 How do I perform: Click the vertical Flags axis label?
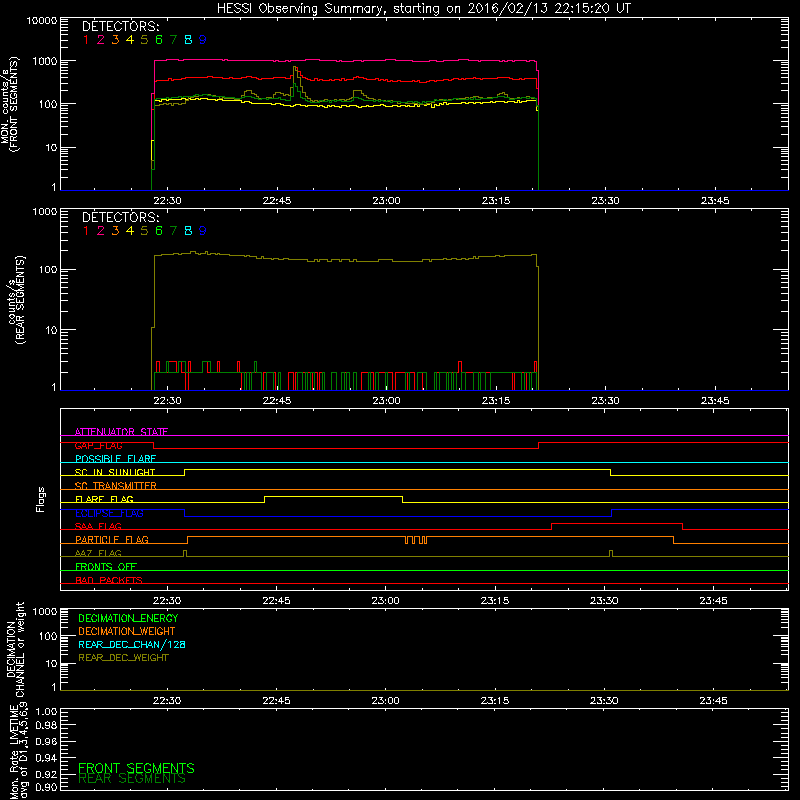coord(41,499)
